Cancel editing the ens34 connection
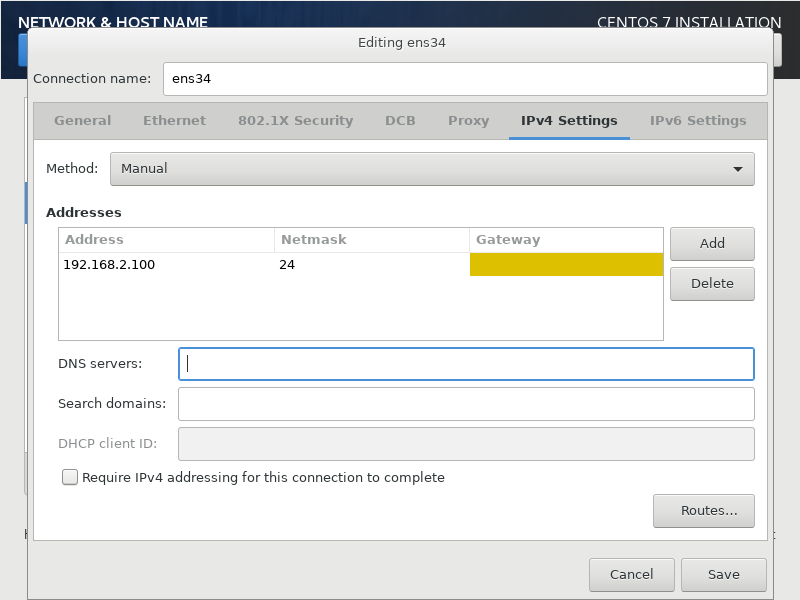This screenshot has height=600, width=800. 632,574
